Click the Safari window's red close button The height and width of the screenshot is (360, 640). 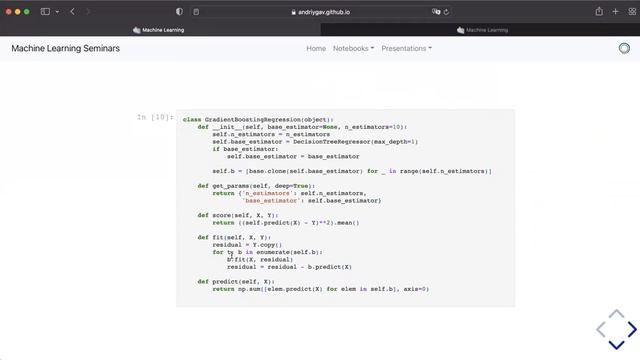[9, 12]
